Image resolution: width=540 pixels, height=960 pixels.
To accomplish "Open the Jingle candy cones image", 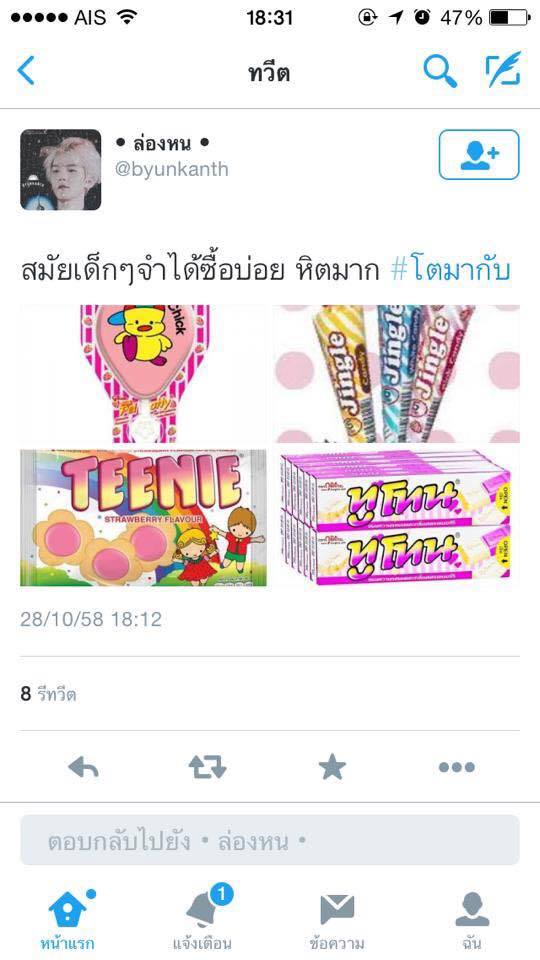I will point(397,373).
